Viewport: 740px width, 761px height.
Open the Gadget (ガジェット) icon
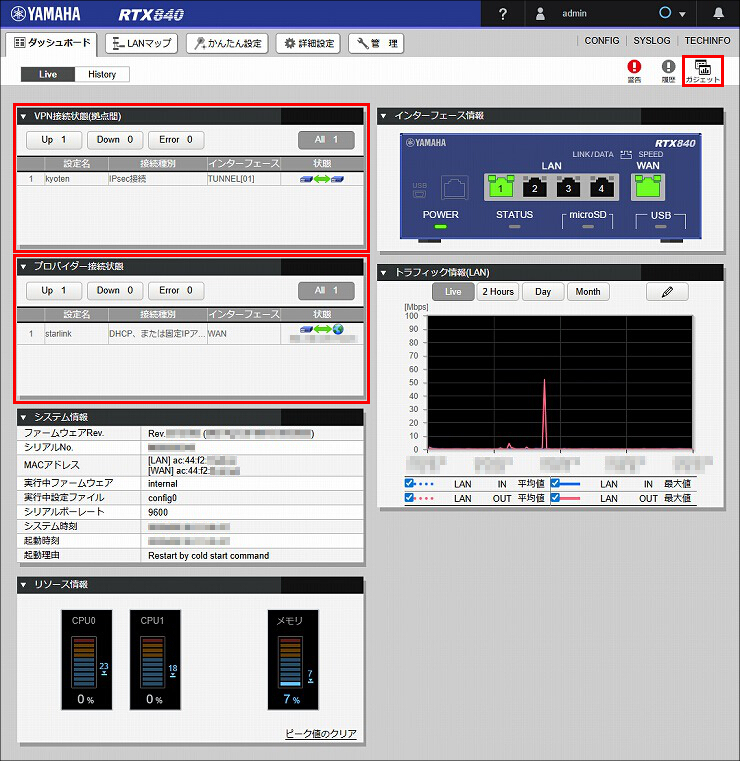point(702,70)
